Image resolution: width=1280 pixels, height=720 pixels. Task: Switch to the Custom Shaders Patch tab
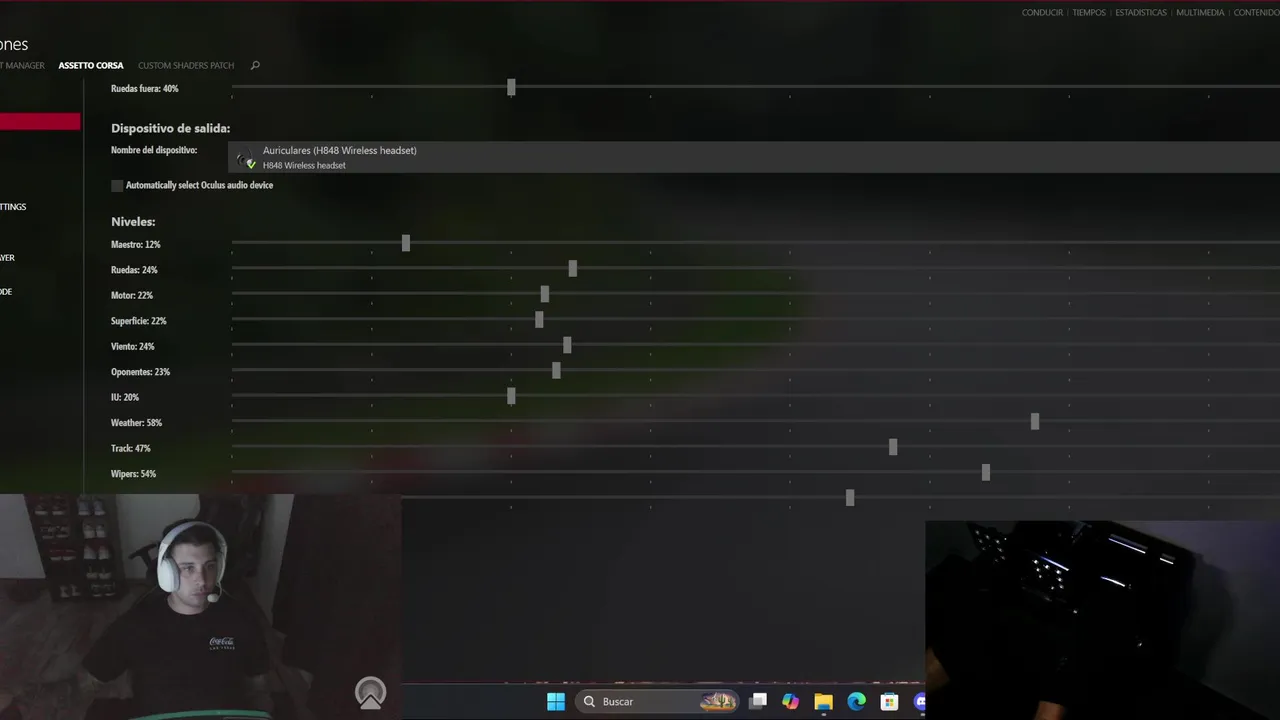(x=186, y=65)
